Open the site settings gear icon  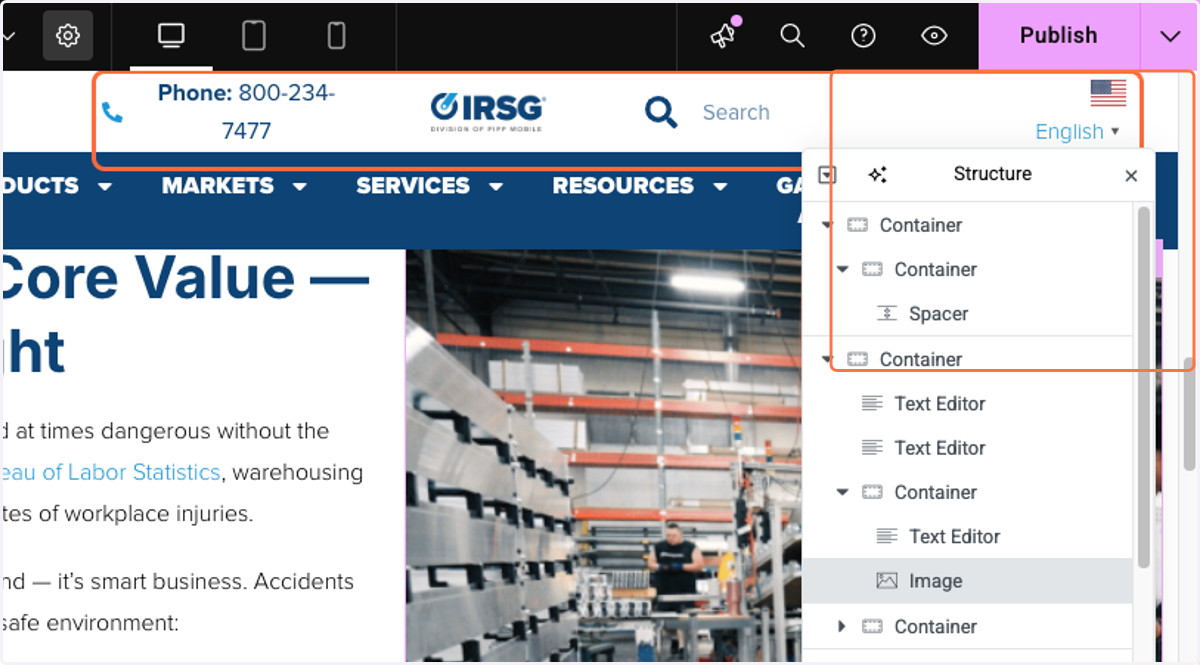tap(67, 36)
